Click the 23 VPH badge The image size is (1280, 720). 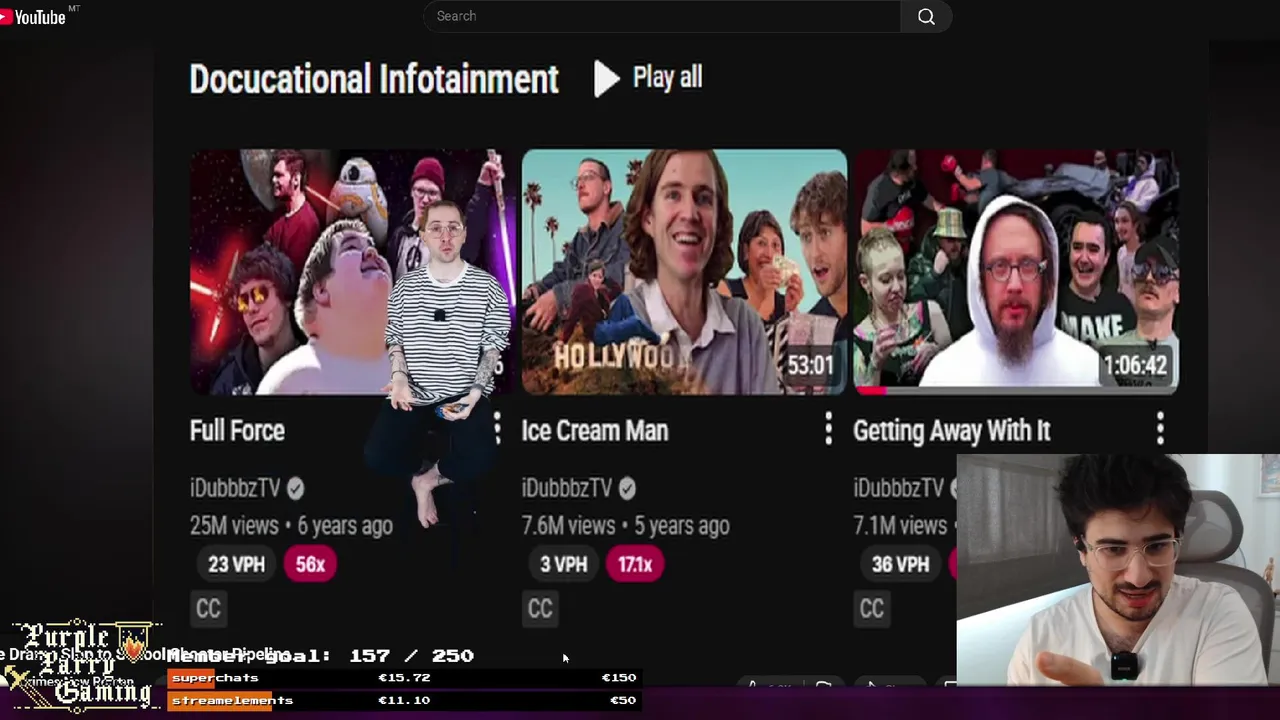click(x=236, y=564)
